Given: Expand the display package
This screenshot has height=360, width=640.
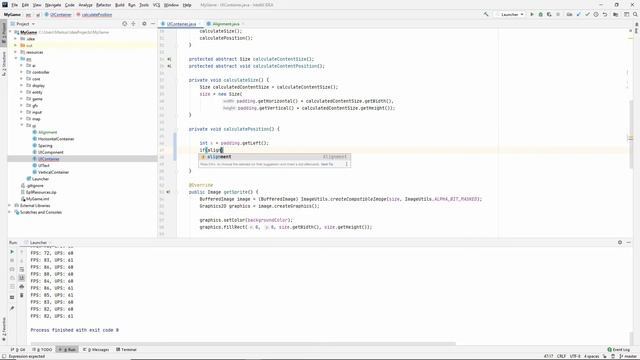Looking at the screenshot, I should coord(21,85).
